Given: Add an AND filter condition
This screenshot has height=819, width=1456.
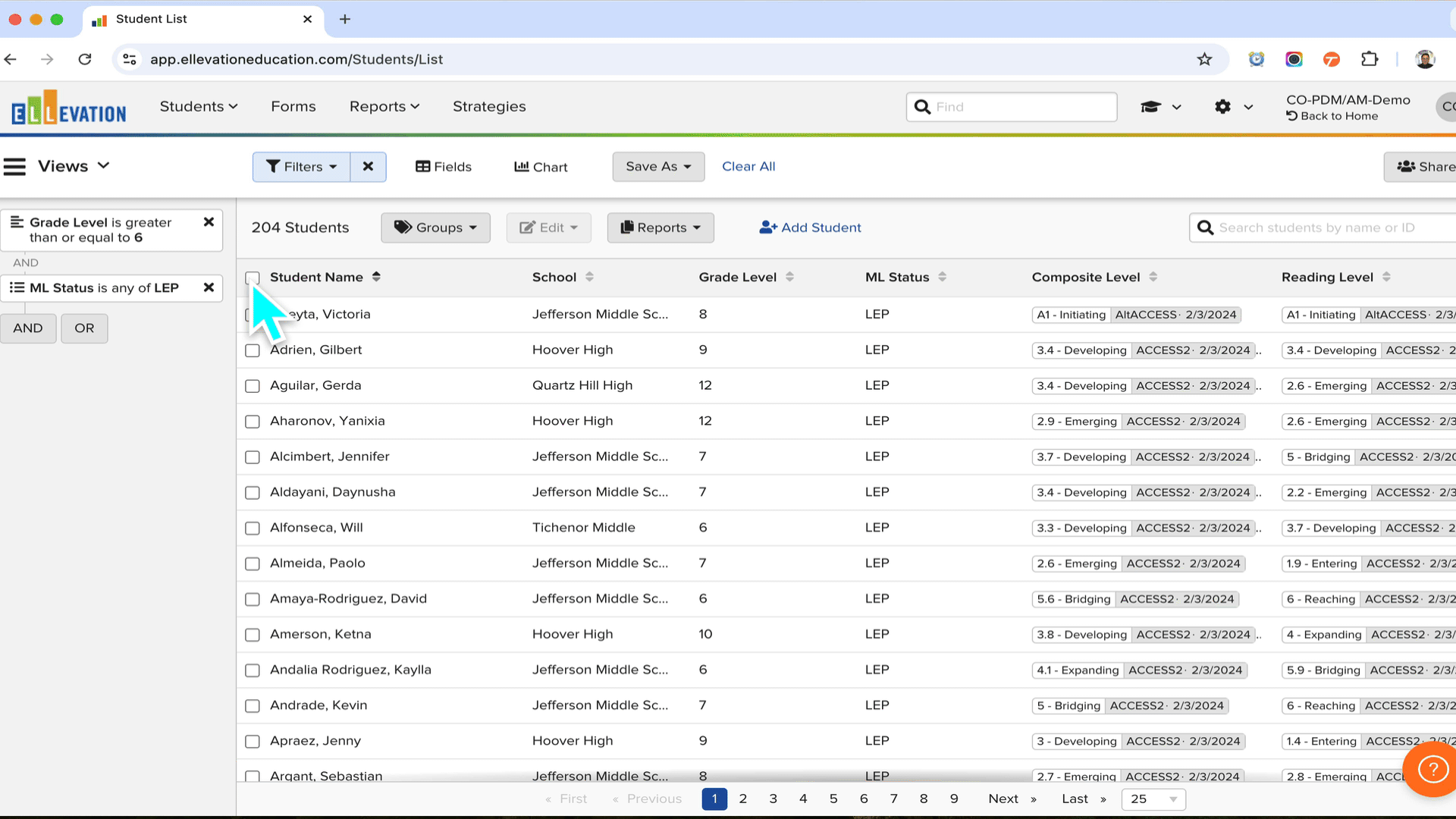Looking at the screenshot, I should click(28, 328).
